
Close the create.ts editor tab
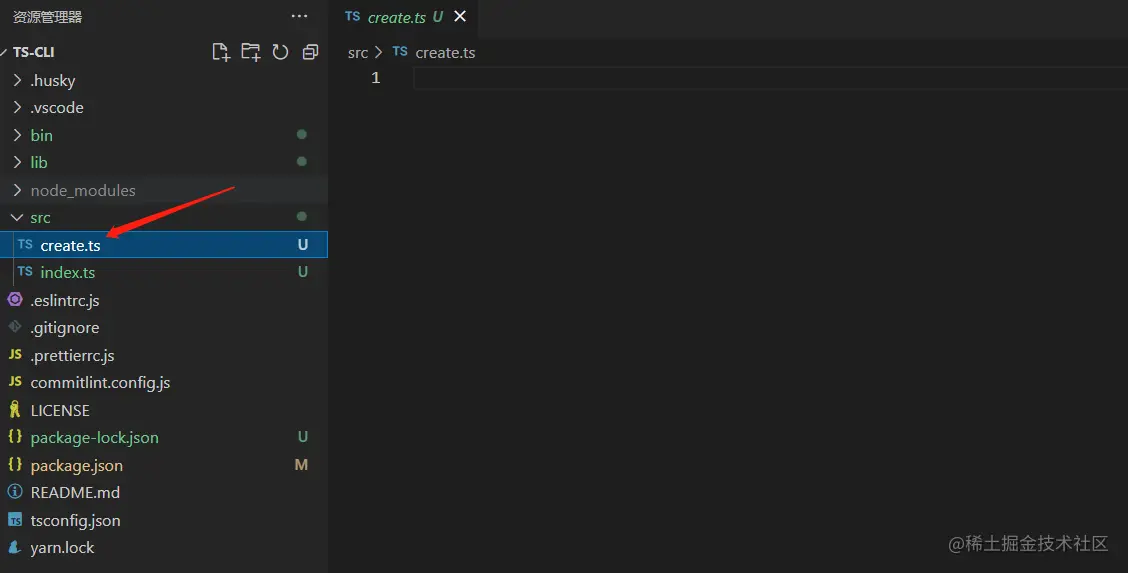460,16
